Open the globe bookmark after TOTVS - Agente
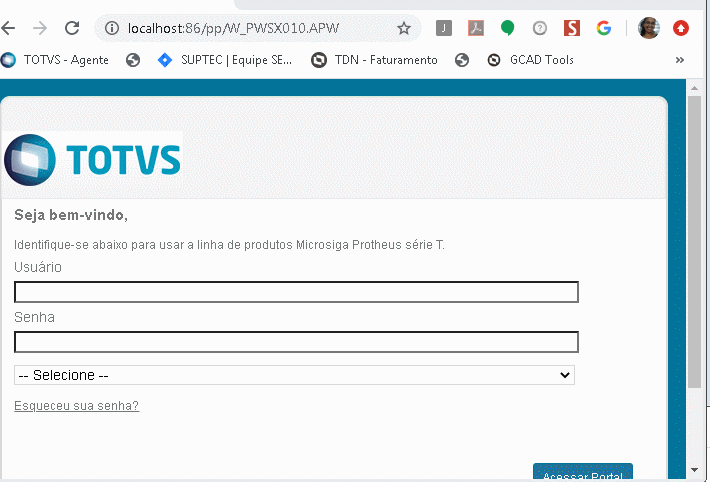Screen dimensions: 710x482 point(133,60)
